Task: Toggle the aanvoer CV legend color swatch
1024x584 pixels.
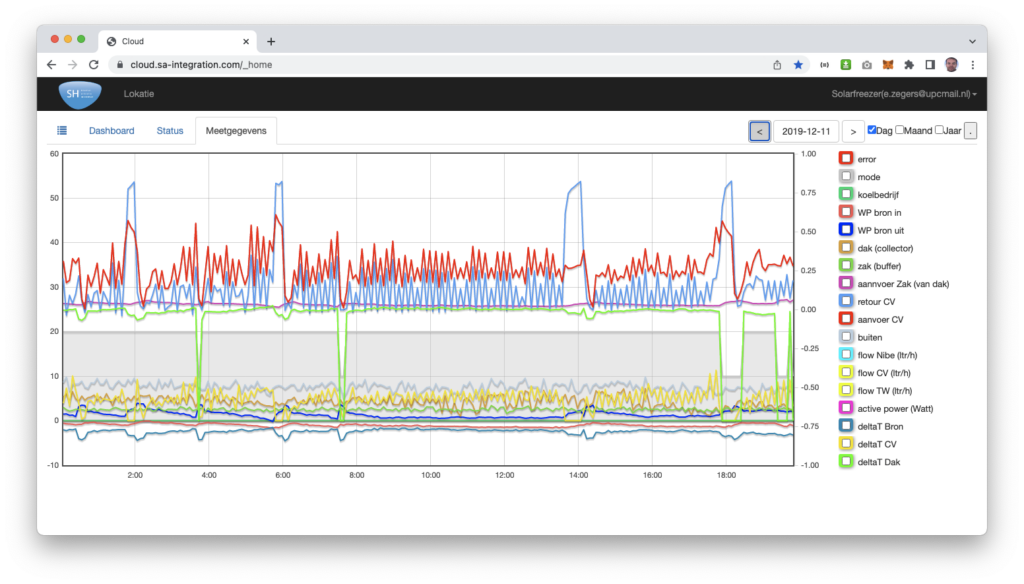Action: click(x=845, y=319)
